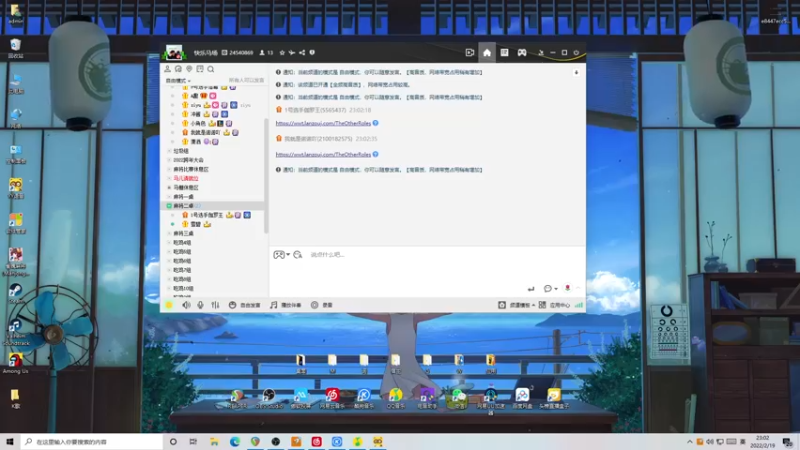Click the 播放伴奏 music button
This screenshot has width=800, height=450.
click(x=285, y=305)
